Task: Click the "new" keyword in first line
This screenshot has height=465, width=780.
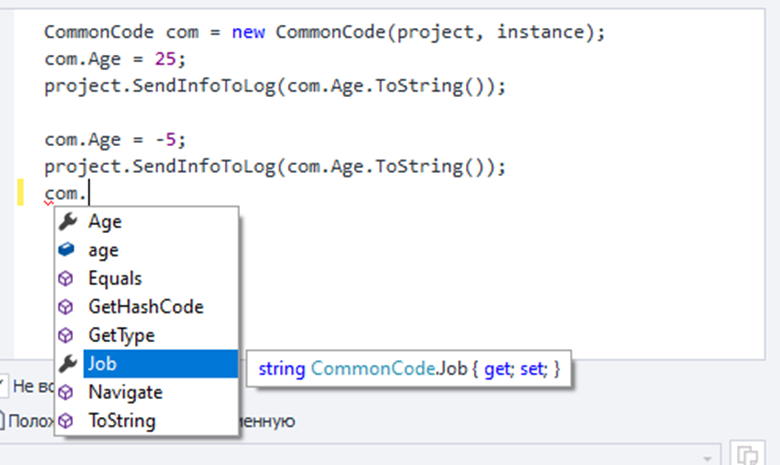Action: point(249,32)
